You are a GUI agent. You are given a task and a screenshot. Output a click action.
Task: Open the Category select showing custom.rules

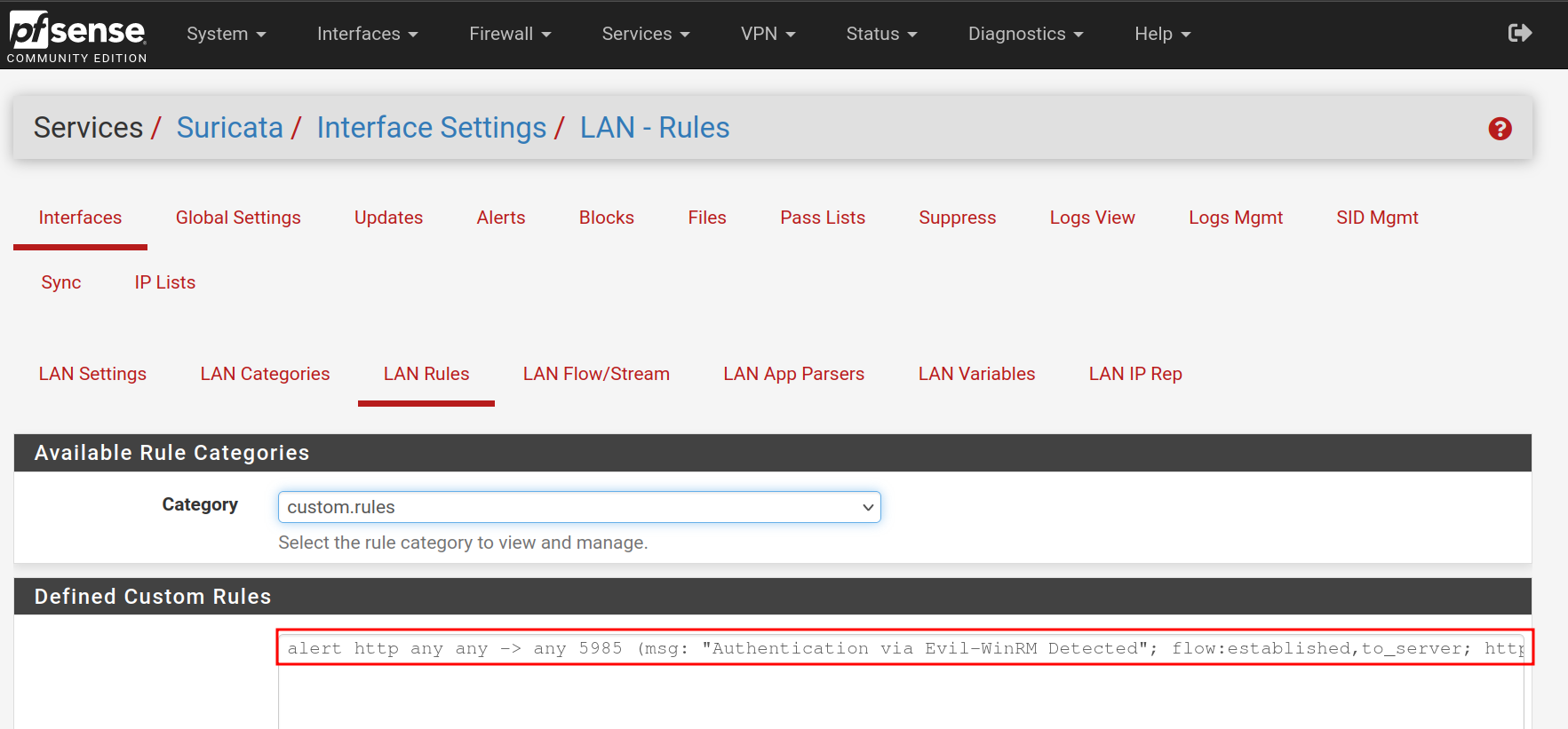[579, 507]
